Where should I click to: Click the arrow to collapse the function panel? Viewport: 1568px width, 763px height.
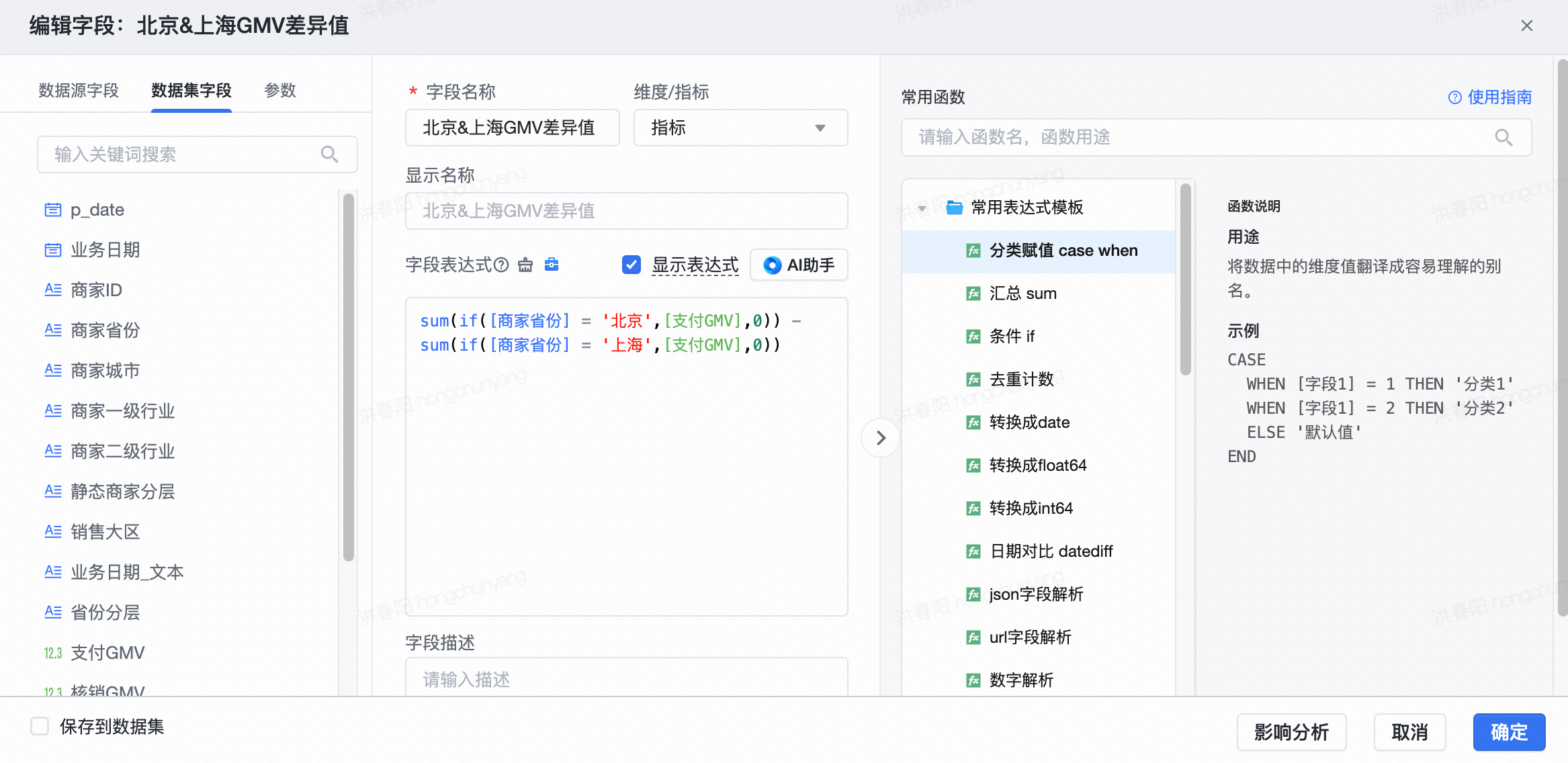881,438
